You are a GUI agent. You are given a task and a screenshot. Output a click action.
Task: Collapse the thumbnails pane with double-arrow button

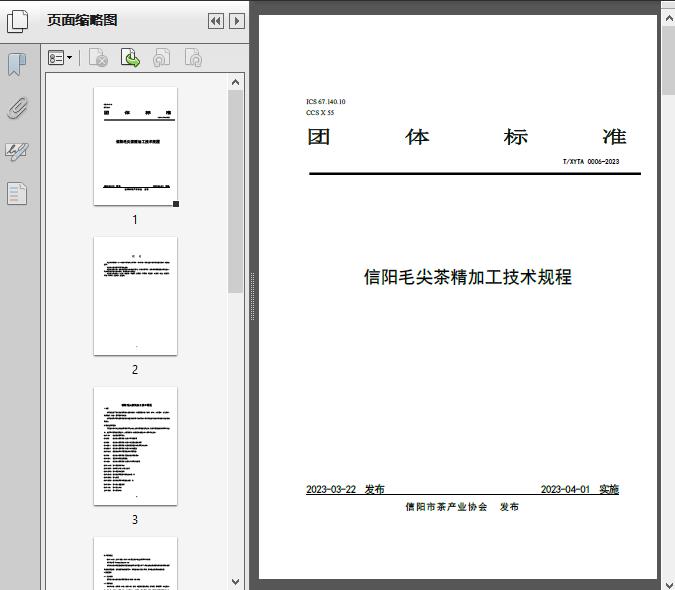point(216,21)
